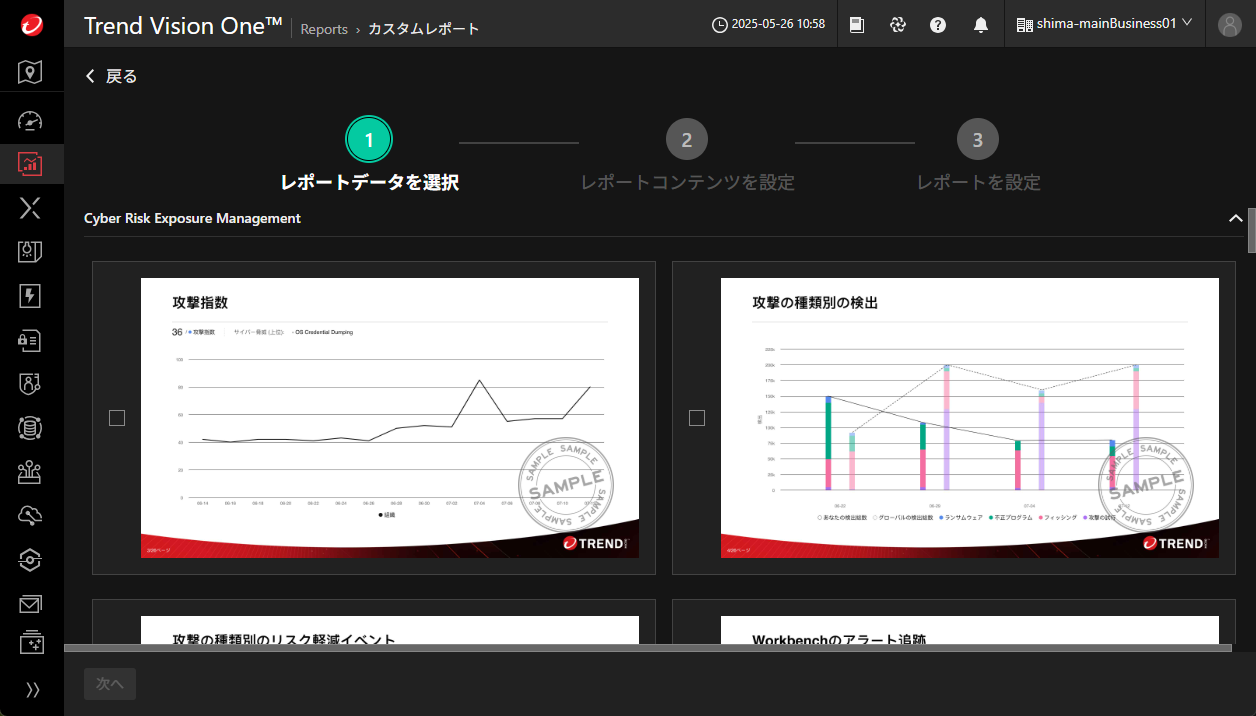
Task: Click the Workbenchのアラート追跡 thumbnail
Action: [970, 630]
